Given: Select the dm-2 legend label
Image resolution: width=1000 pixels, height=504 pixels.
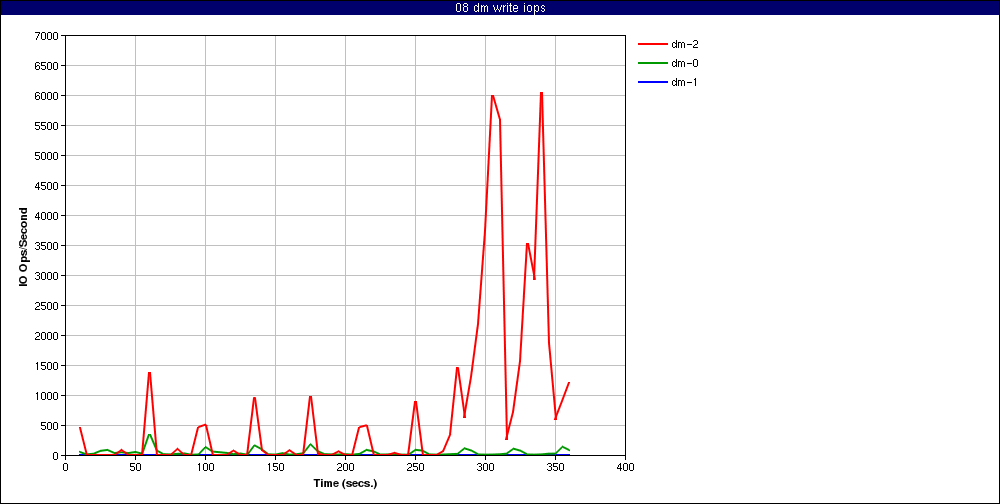Looking at the screenshot, I should pyautogui.click(x=685, y=44).
